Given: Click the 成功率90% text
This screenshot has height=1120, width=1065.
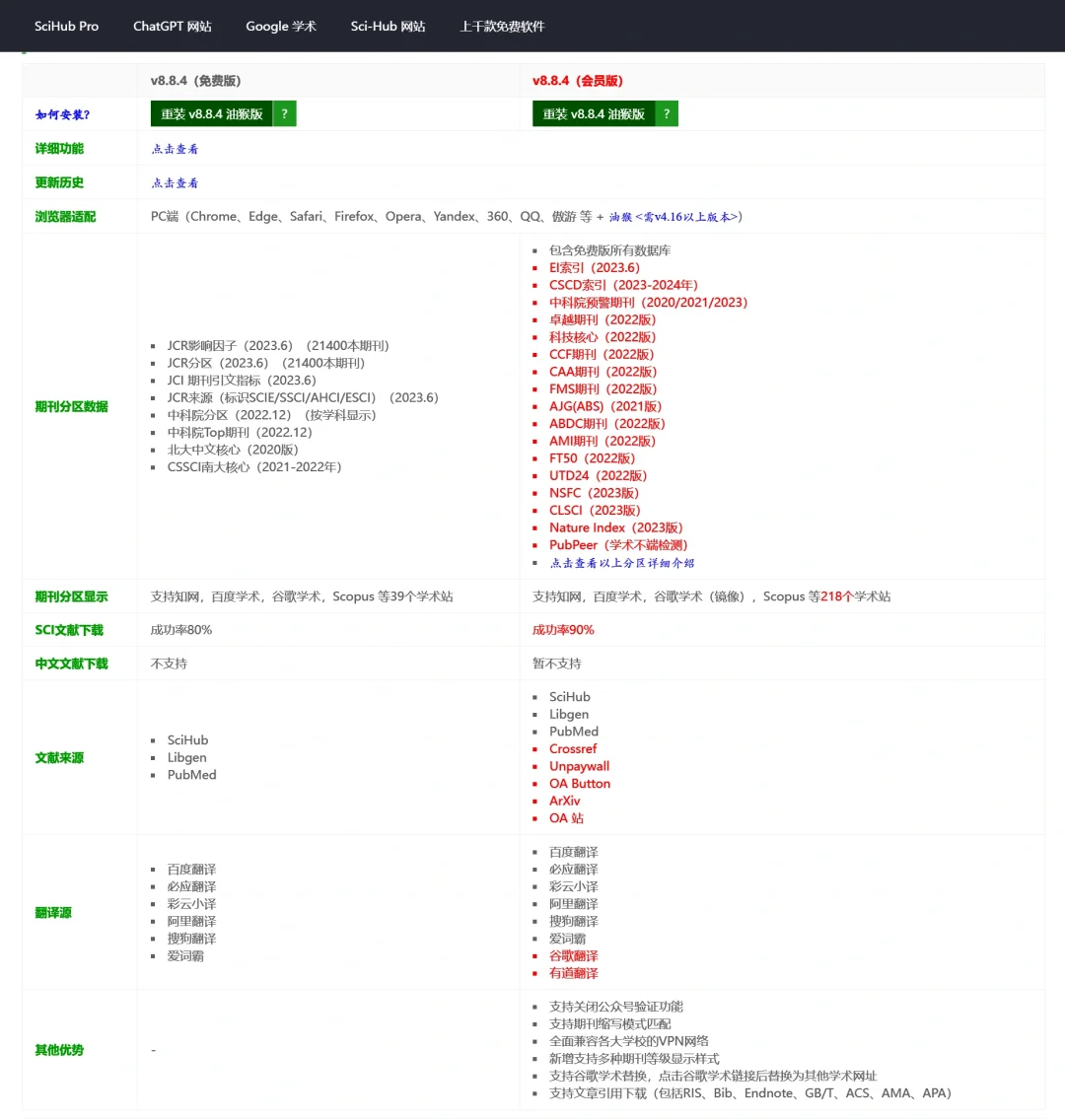Looking at the screenshot, I should [x=563, y=630].
